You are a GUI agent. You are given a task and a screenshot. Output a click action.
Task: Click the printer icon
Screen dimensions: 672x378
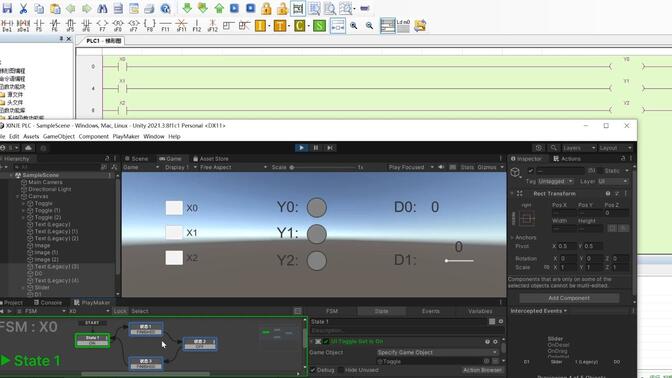[149, 8]
